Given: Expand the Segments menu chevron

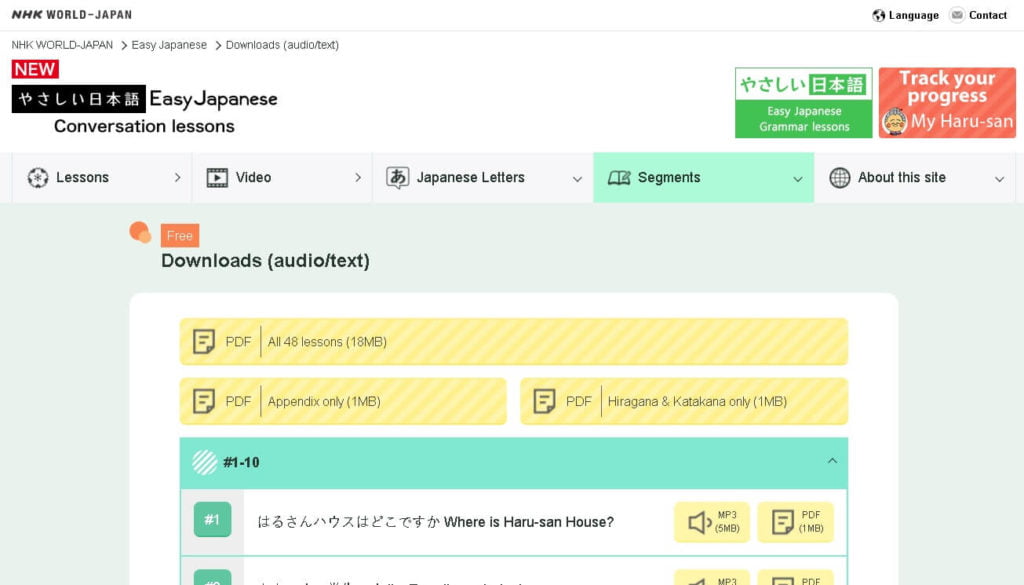Looking at the screenshot, I should coord(797,179).
